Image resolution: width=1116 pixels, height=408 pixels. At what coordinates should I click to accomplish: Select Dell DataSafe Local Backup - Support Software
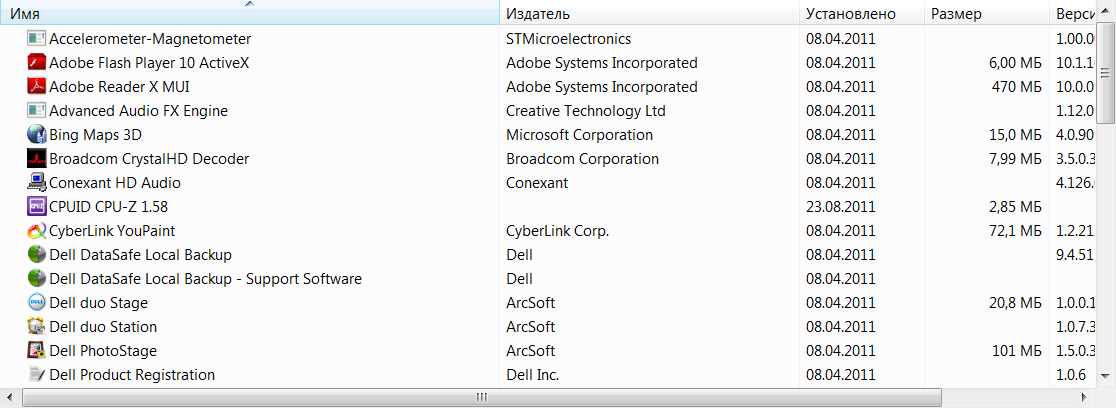(x=205, y=279)
